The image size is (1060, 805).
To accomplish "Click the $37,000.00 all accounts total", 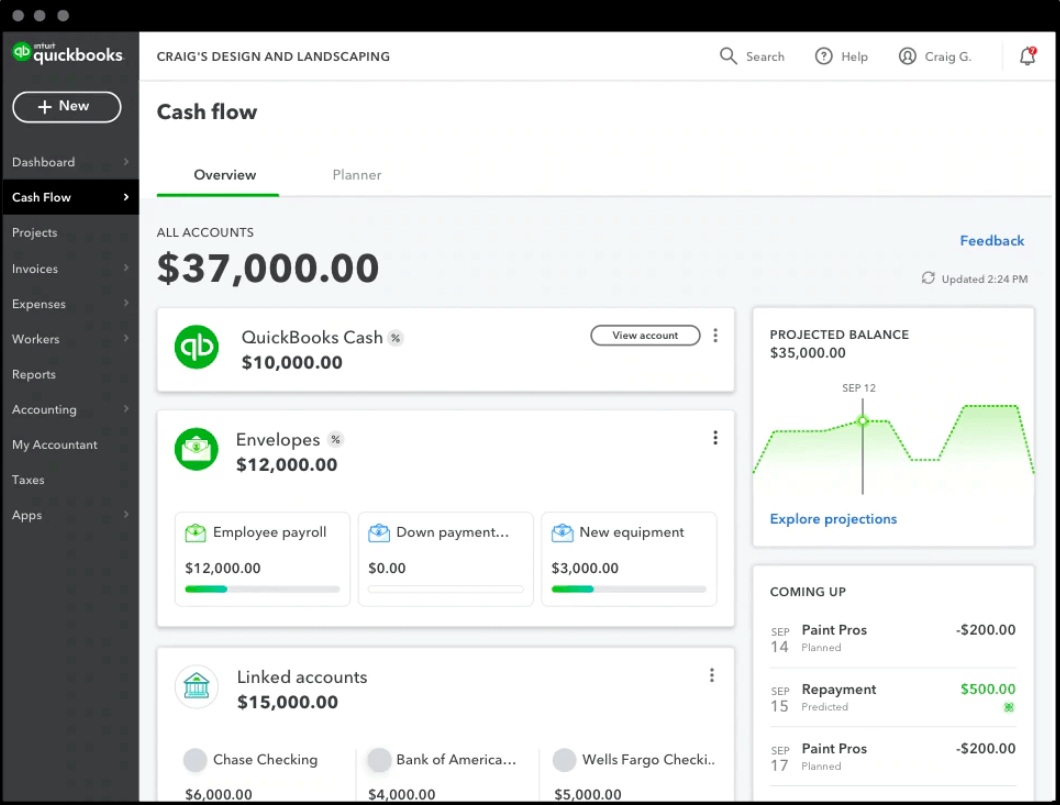I will 268,269.
